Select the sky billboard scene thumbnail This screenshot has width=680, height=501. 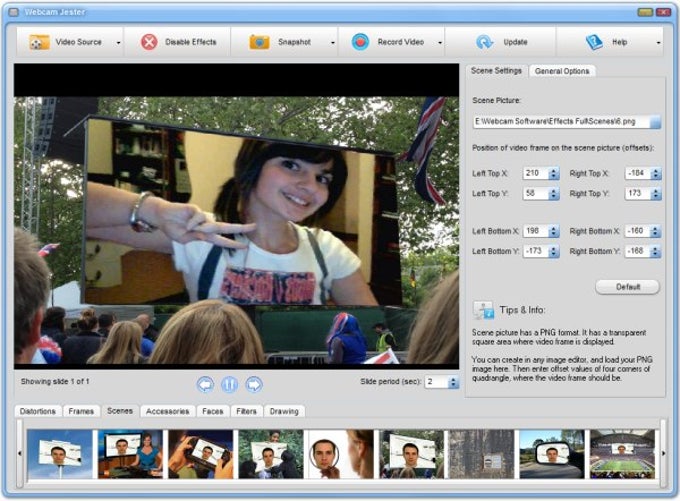point(60,454)
